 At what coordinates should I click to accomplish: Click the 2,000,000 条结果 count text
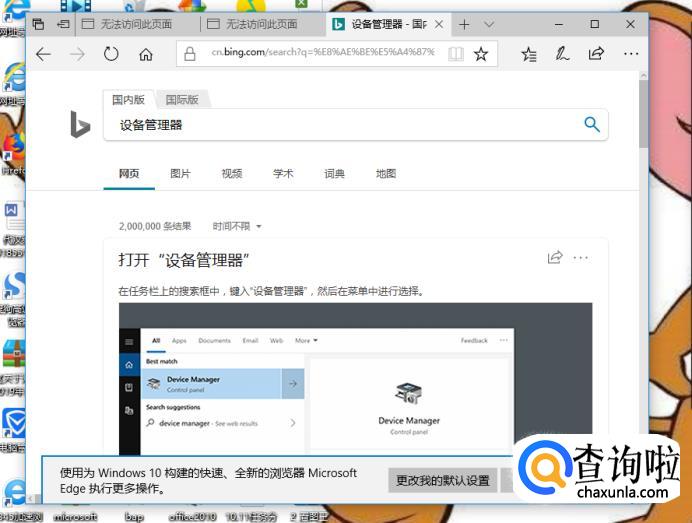pyautogui.click(x=155, y=226)
